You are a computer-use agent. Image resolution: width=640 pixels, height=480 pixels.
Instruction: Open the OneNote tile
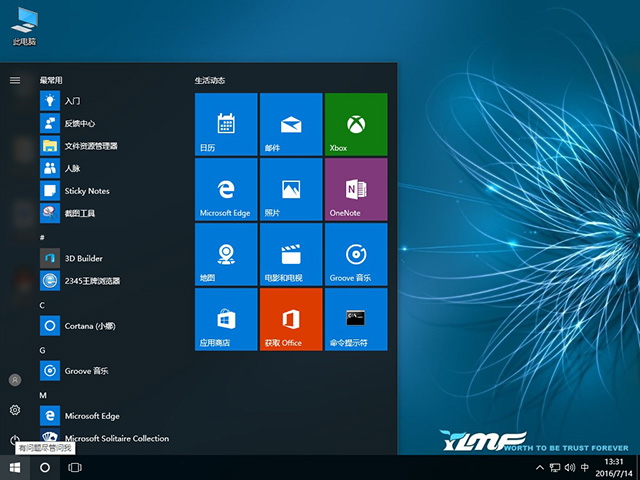(355, 189)
